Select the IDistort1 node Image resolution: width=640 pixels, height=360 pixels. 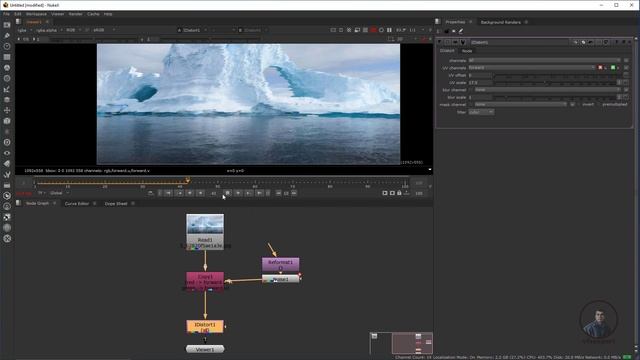point(205,327)
